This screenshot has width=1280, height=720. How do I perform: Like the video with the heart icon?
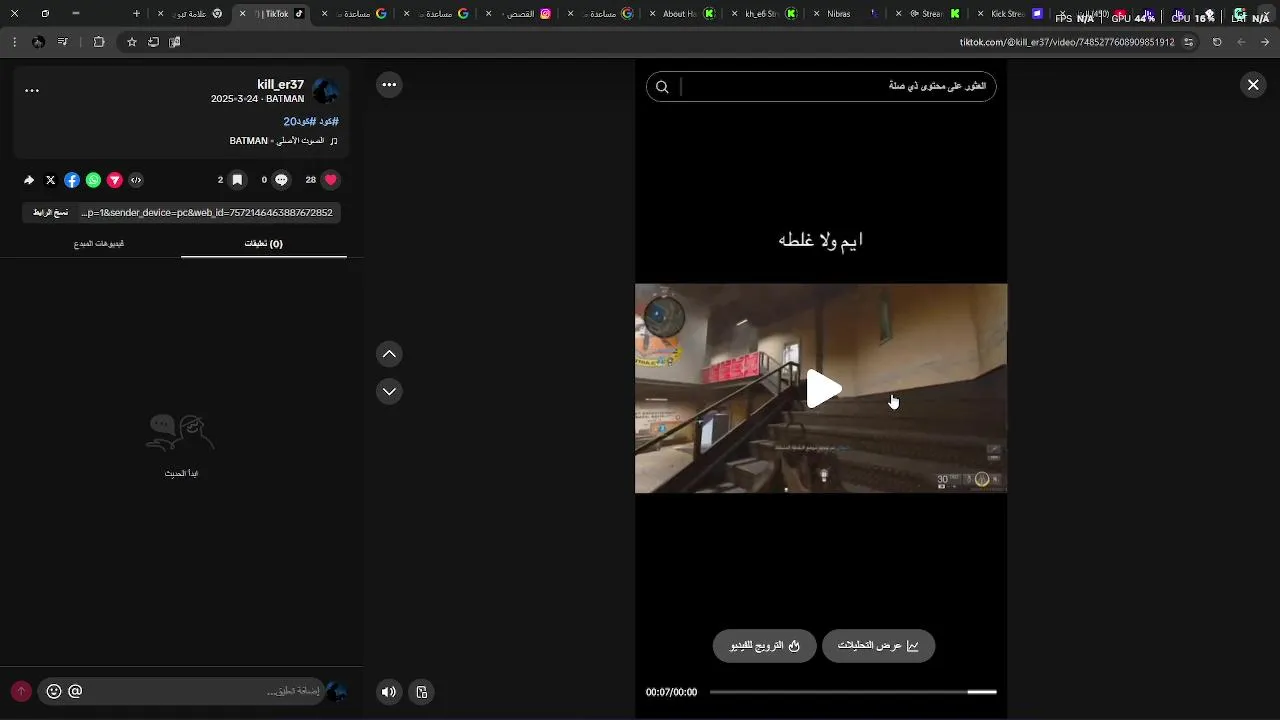(x=331, y=180)
